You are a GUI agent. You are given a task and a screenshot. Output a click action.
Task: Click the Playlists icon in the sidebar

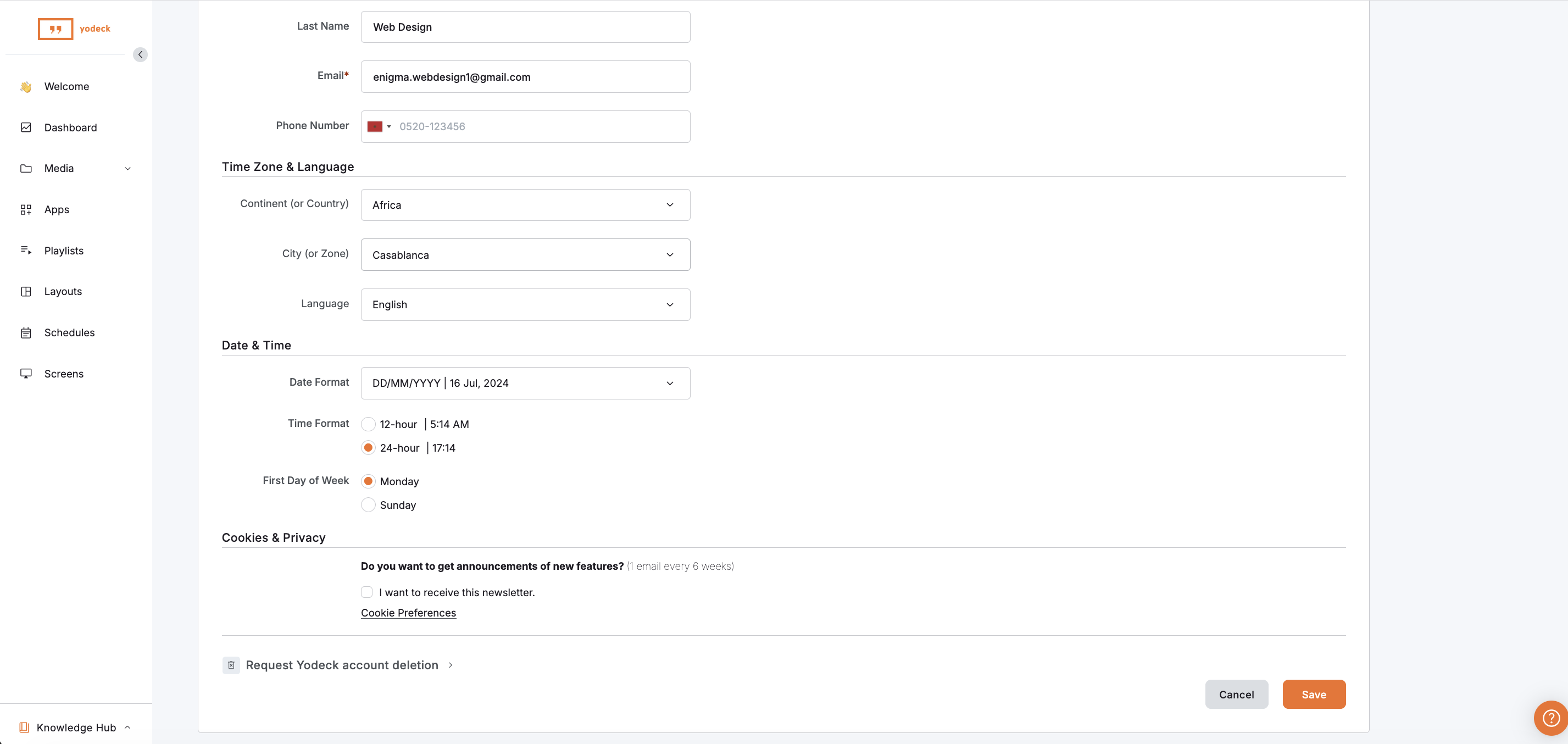(26, 250)
